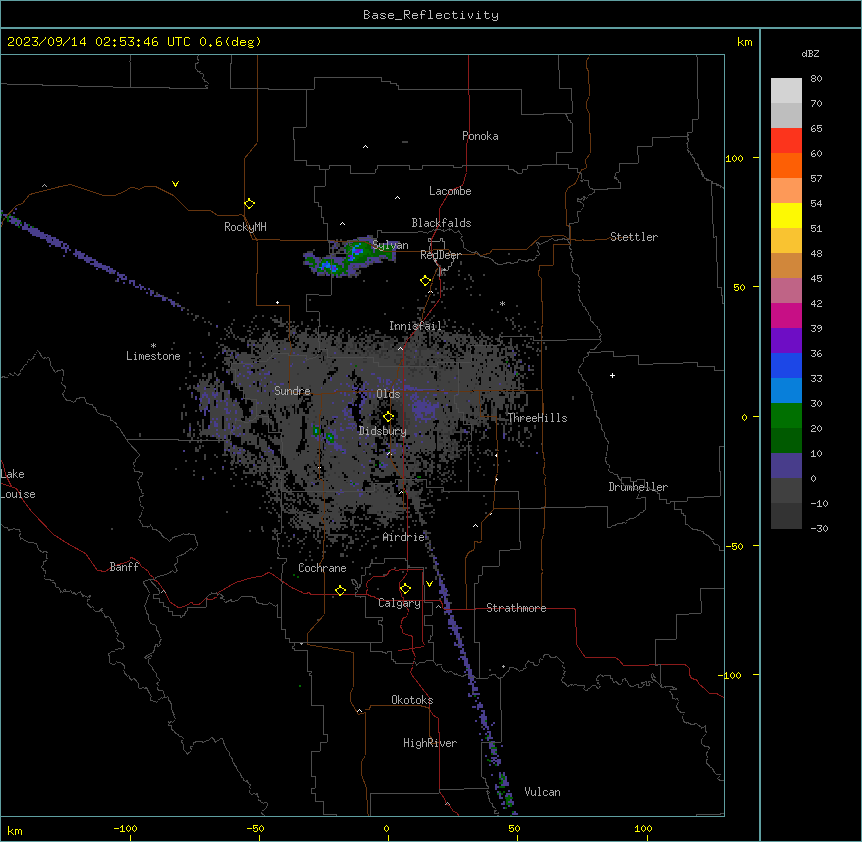
Task: Click the 80 value in the dBZ legend
Action: [816, 79]
